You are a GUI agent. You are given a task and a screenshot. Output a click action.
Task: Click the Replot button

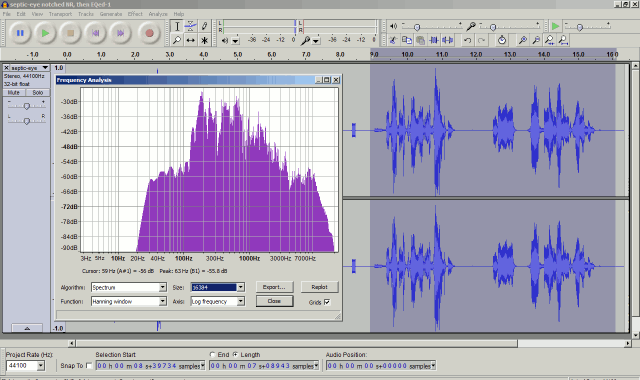click(320, 287)
